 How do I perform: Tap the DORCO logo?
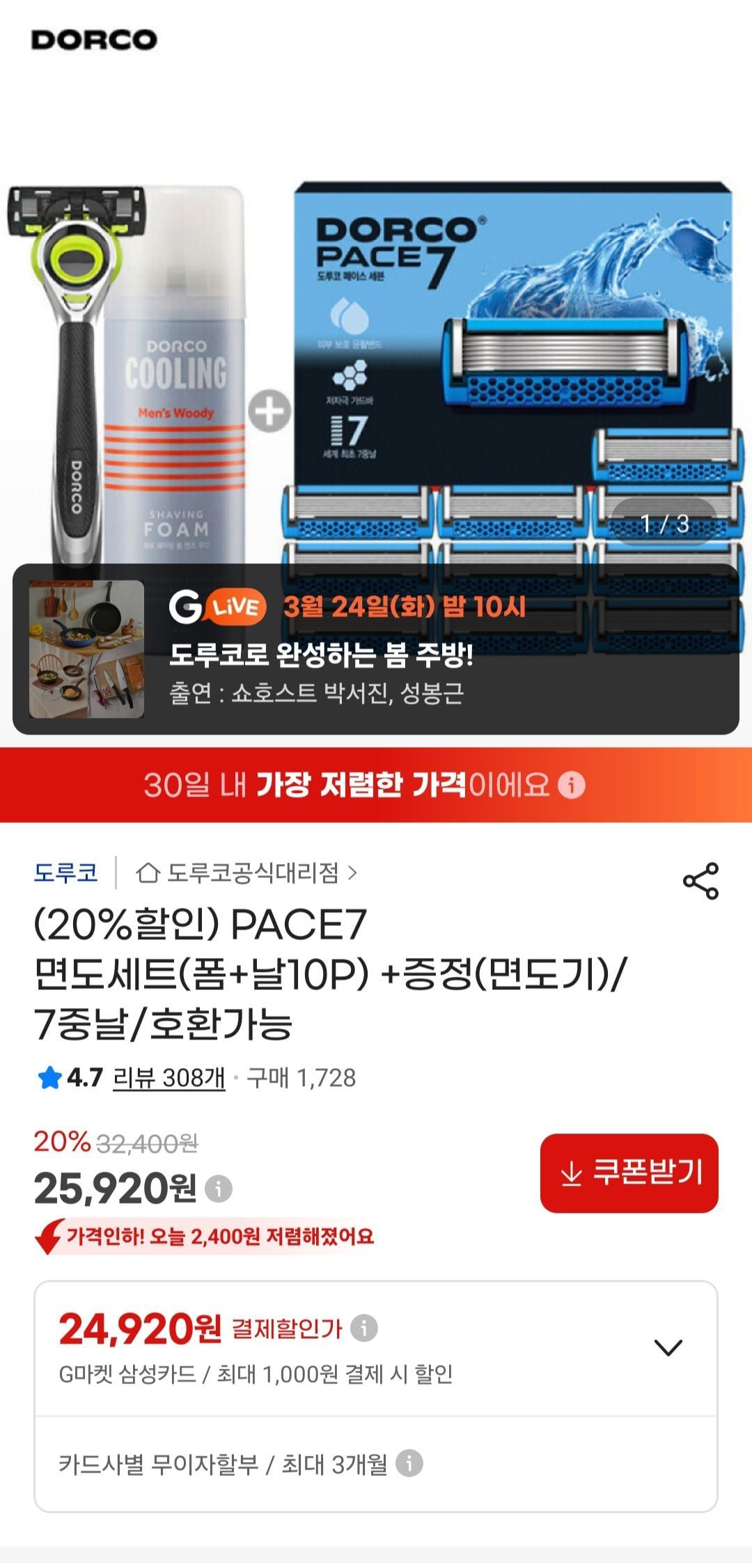(94, 39)
